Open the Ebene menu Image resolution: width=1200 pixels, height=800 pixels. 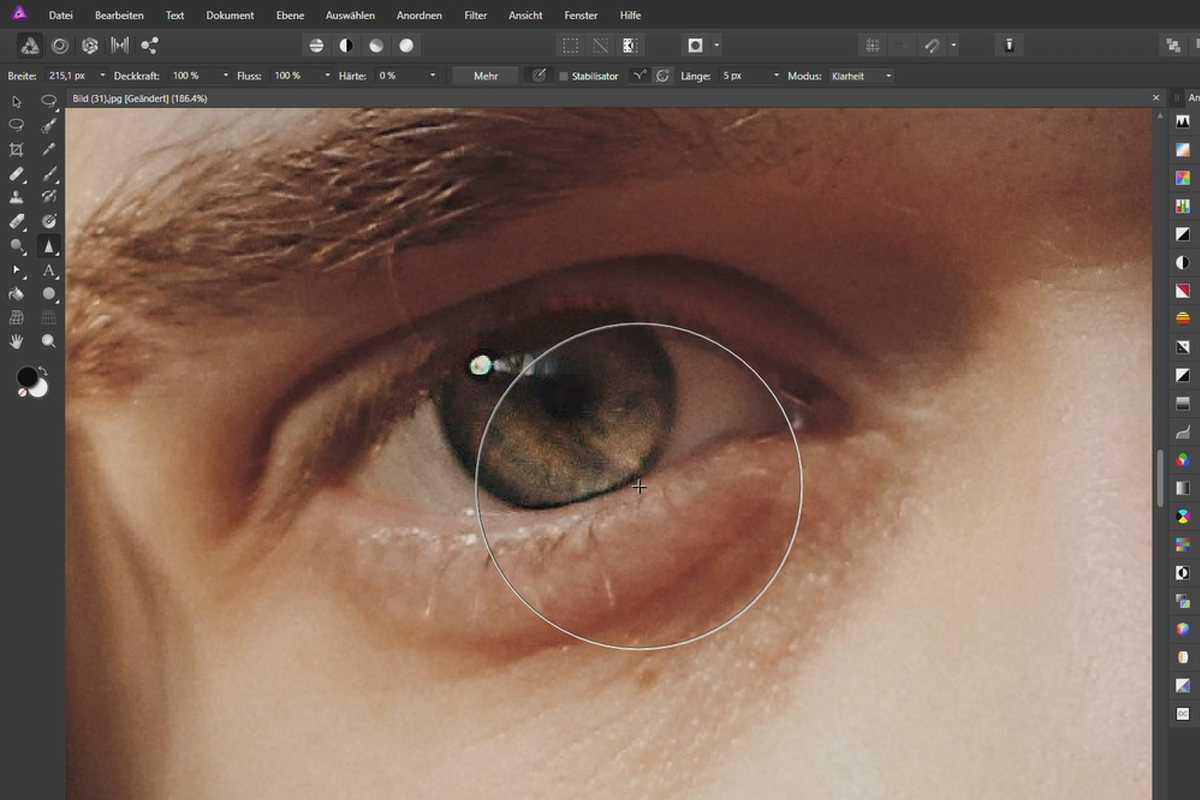point(290,15)
